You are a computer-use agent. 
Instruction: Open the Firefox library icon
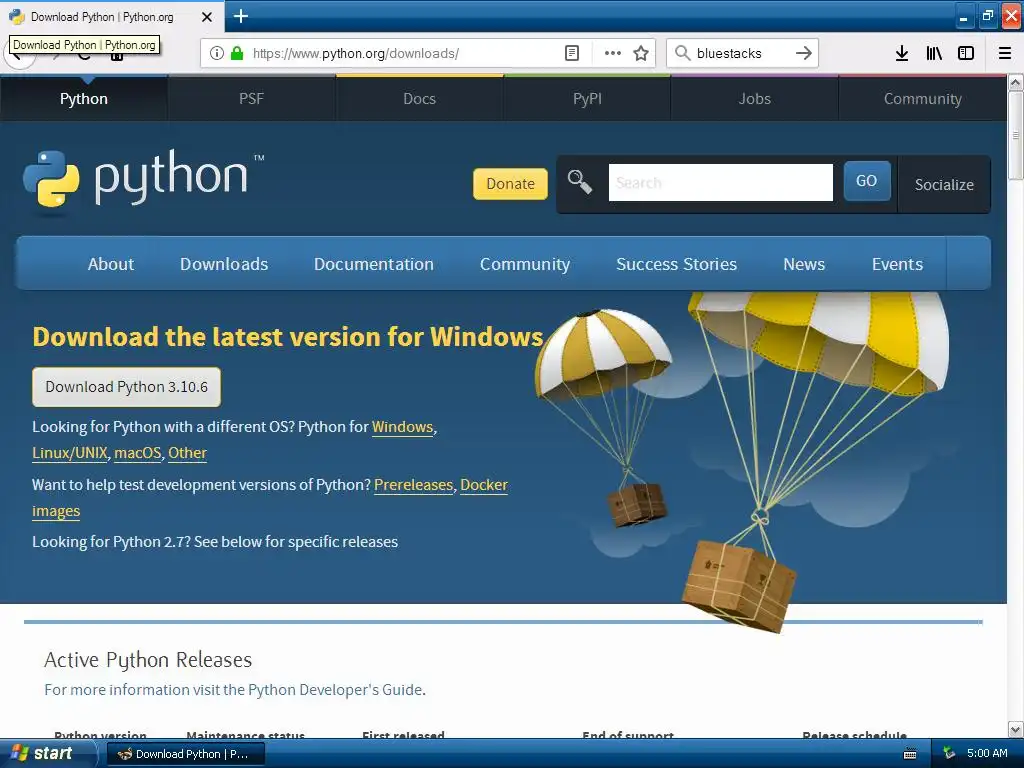tap(934, 53)
